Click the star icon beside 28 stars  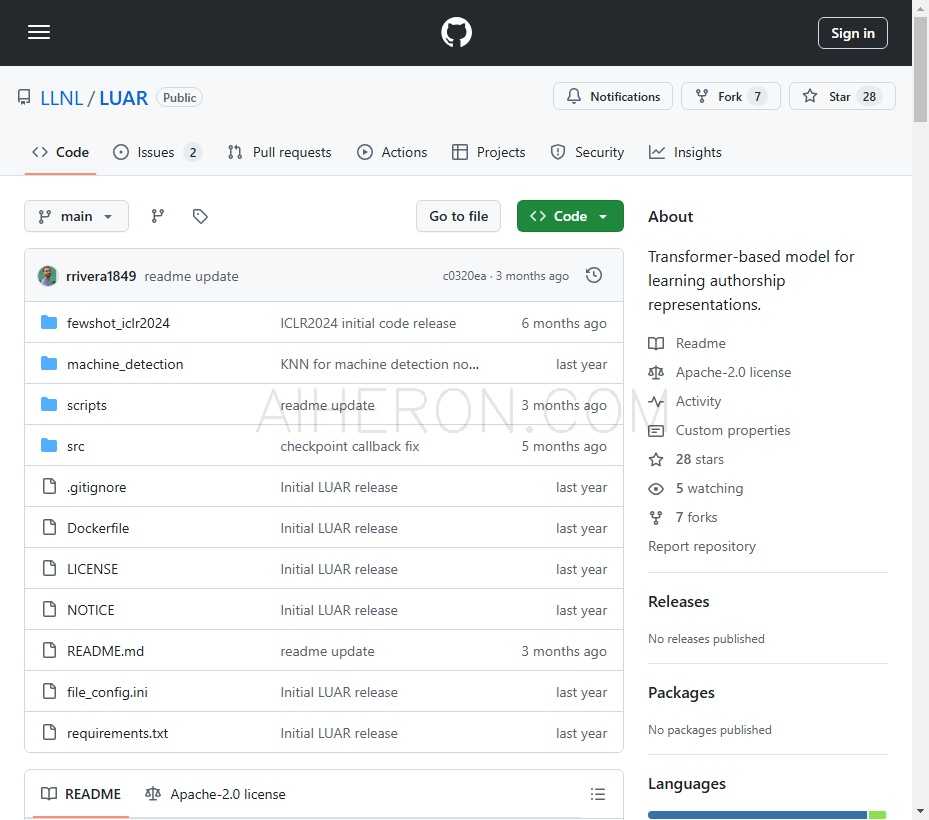pos(656,460)
